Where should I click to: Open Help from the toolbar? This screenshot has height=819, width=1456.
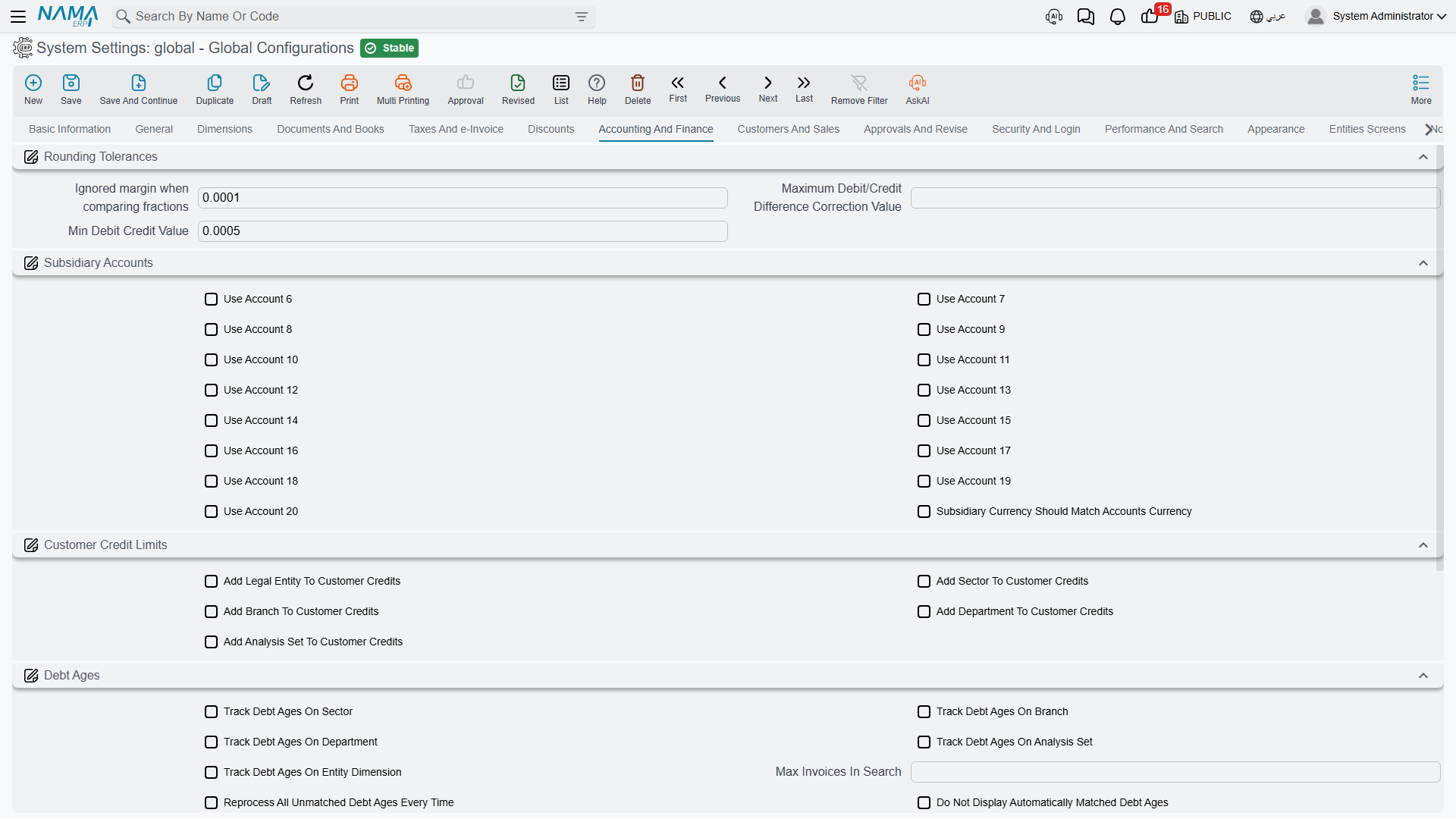[597, 83]
